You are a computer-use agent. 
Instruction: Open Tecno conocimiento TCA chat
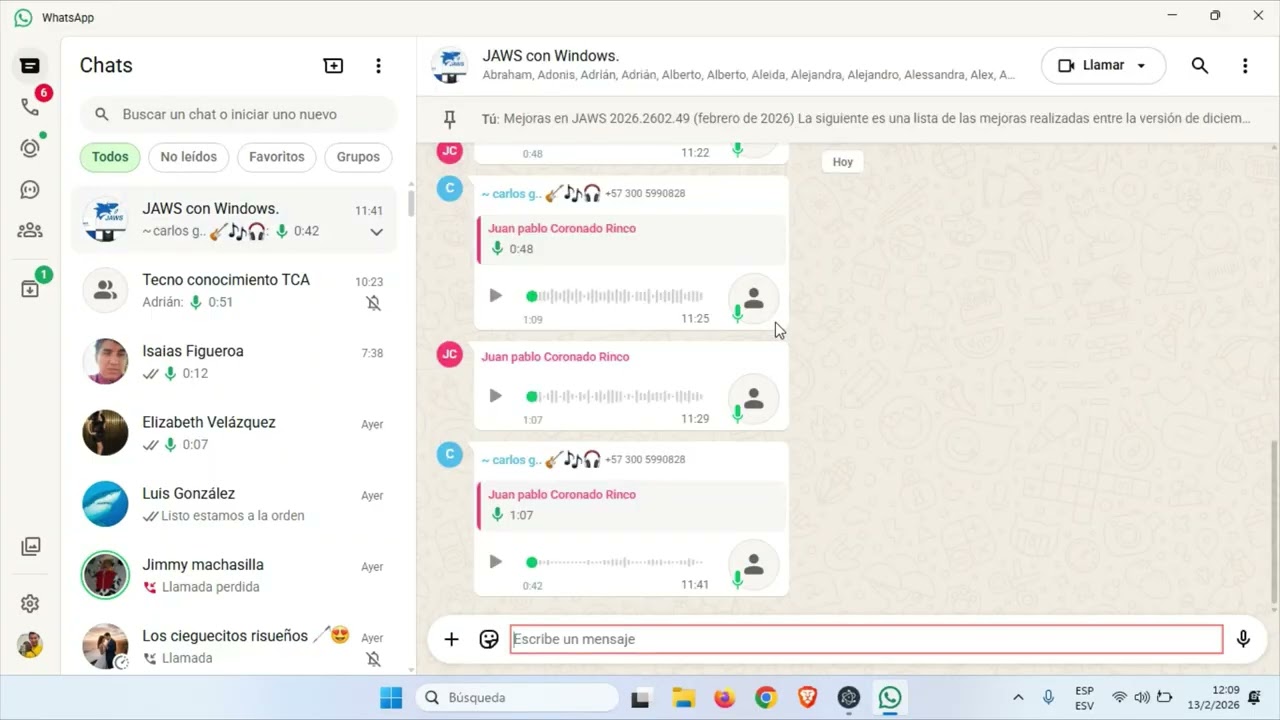point(234,291)
